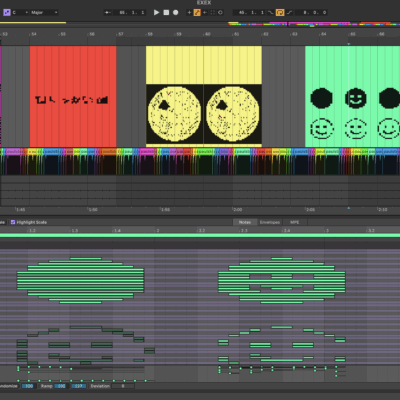
Task: Select the left yellow circle clip
Action: tap(175, 96)
